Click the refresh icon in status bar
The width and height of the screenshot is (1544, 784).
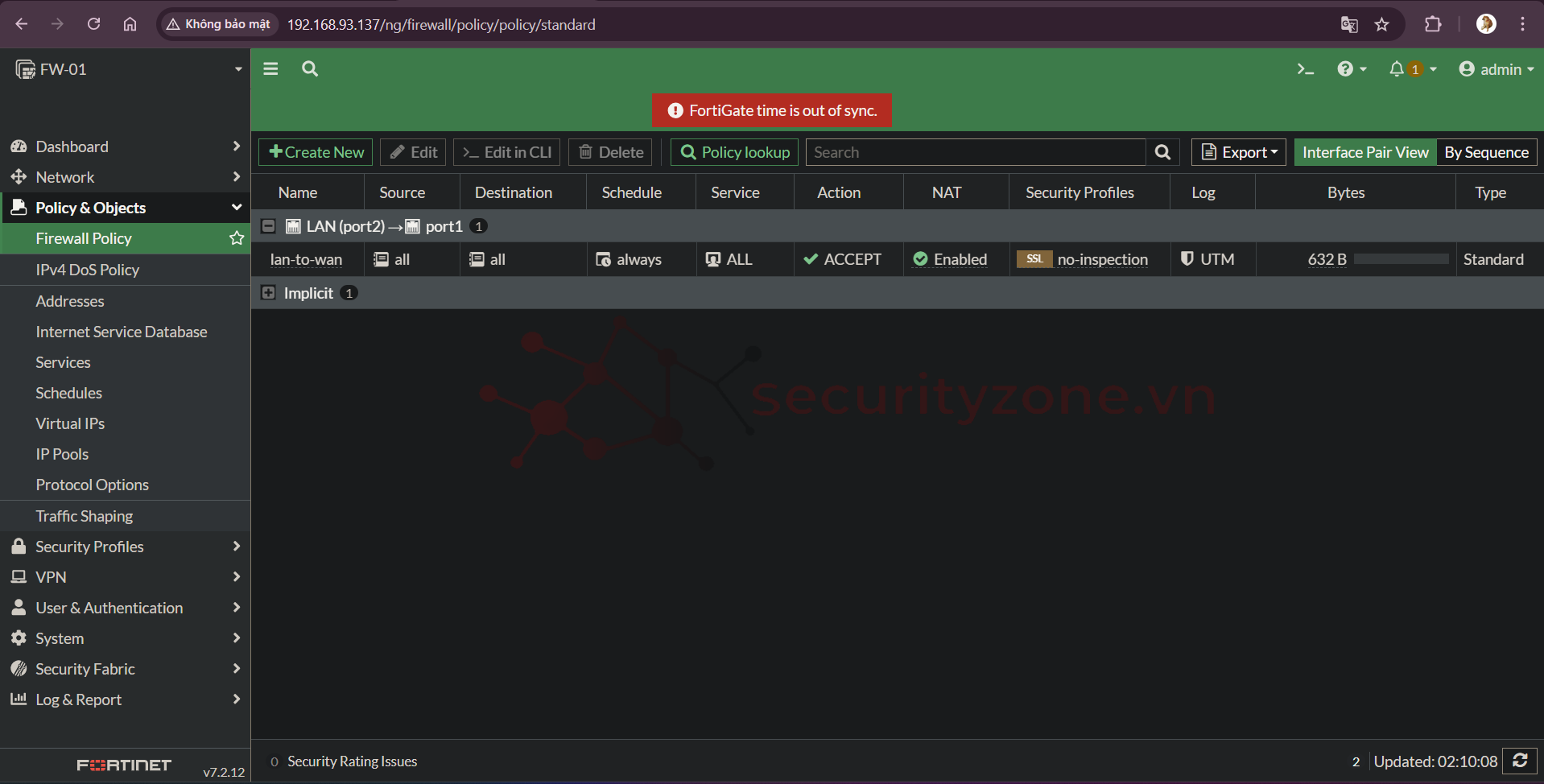(x=1520, y=761)
